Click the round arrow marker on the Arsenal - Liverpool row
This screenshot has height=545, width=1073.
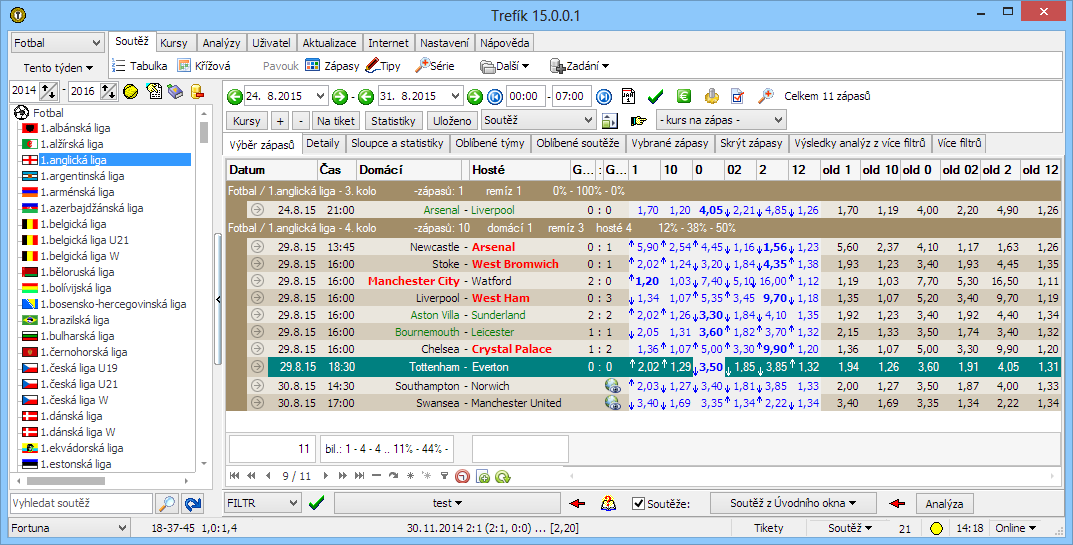257,210
